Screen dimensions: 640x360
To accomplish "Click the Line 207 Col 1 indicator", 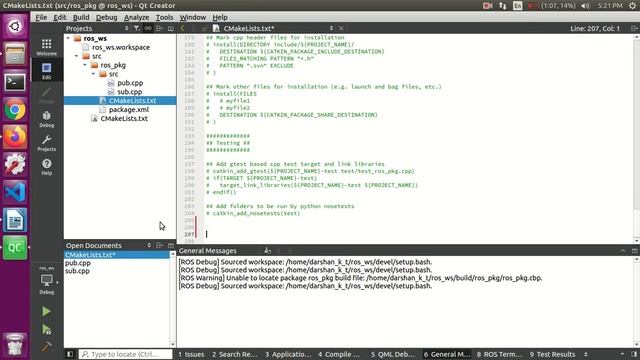I will [x=595, y=28].
